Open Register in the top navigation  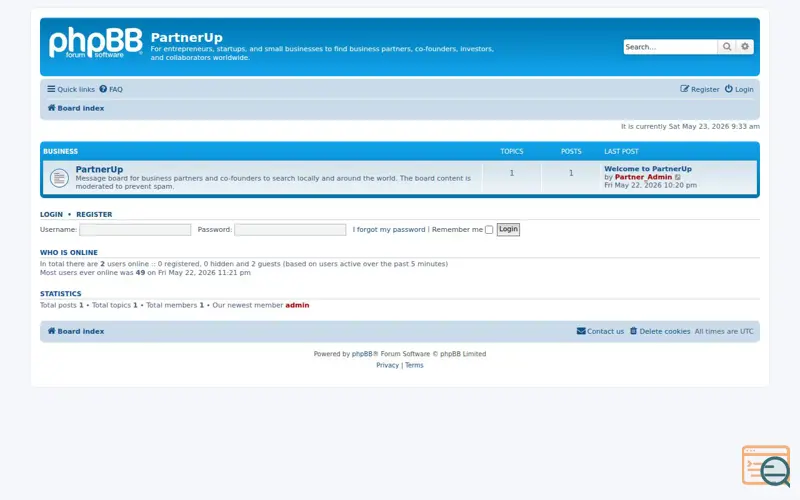click(x=699, y=89)
